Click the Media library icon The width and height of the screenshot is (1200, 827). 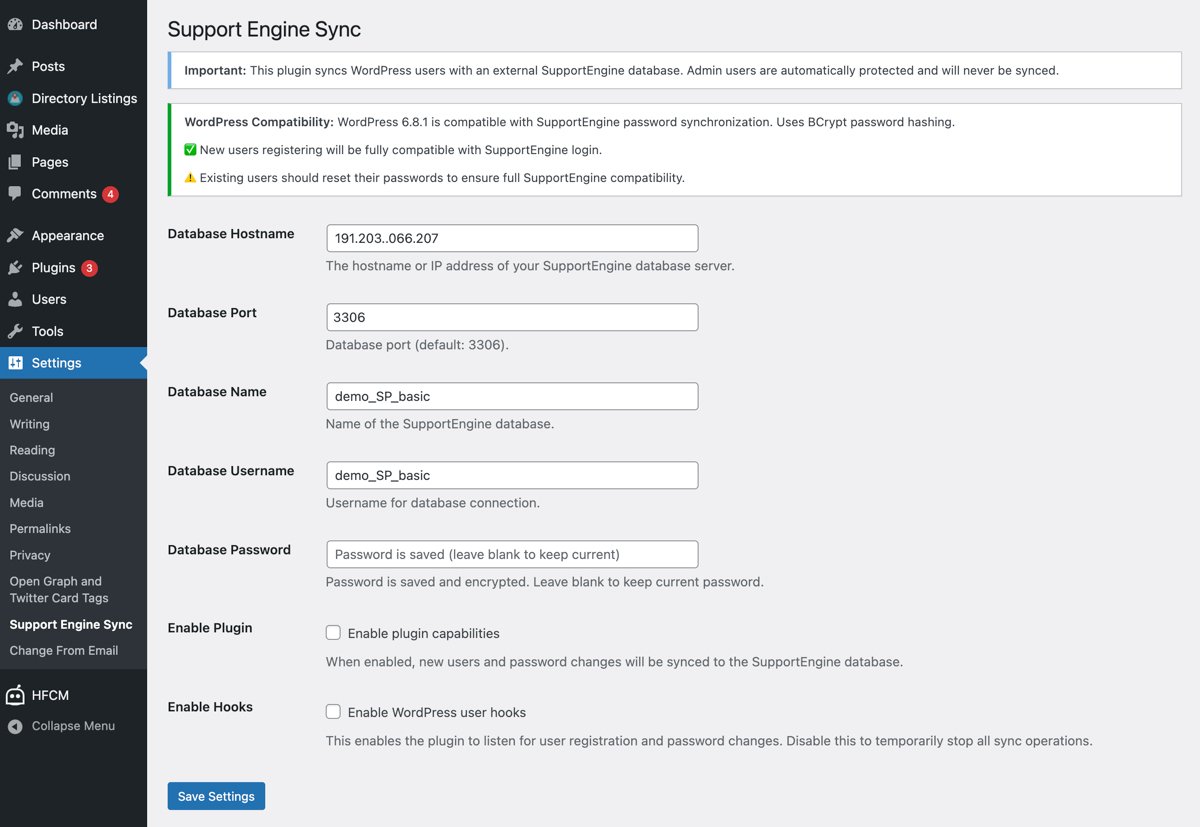point(15,130)
